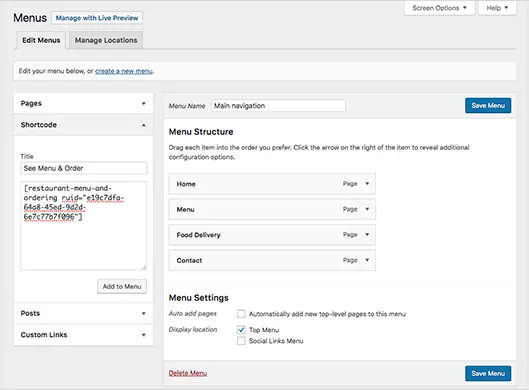This screenshot has height=390, width=529.
Task: Click the Delete Menu link
Action: pyautogui.click(x=188, y=373)
